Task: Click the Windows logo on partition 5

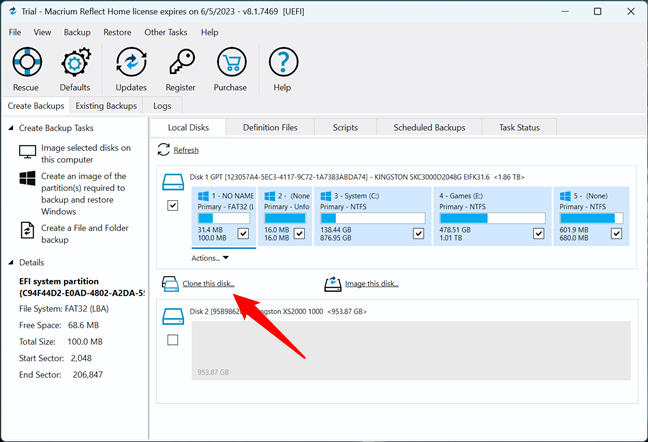Action: point(565,196)
